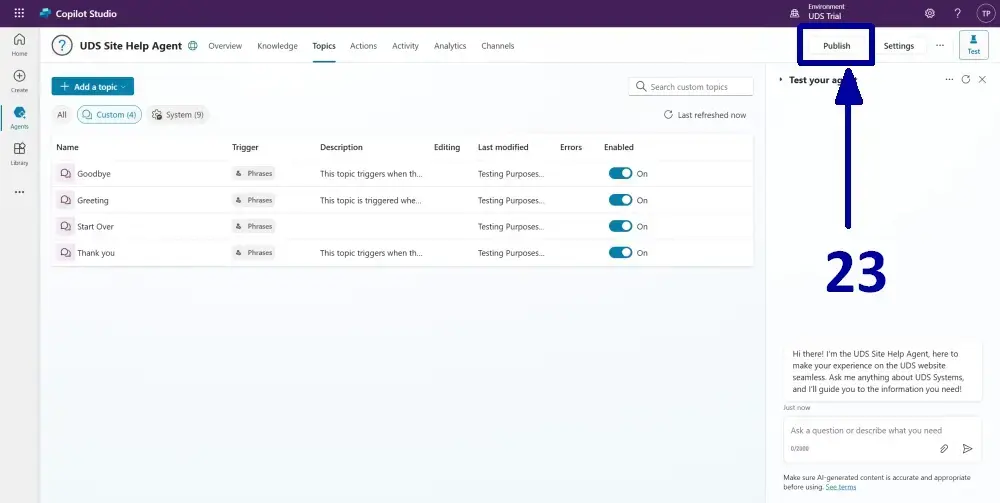Select the Topics tab
1000x503 pixels.
pos(324,46)
